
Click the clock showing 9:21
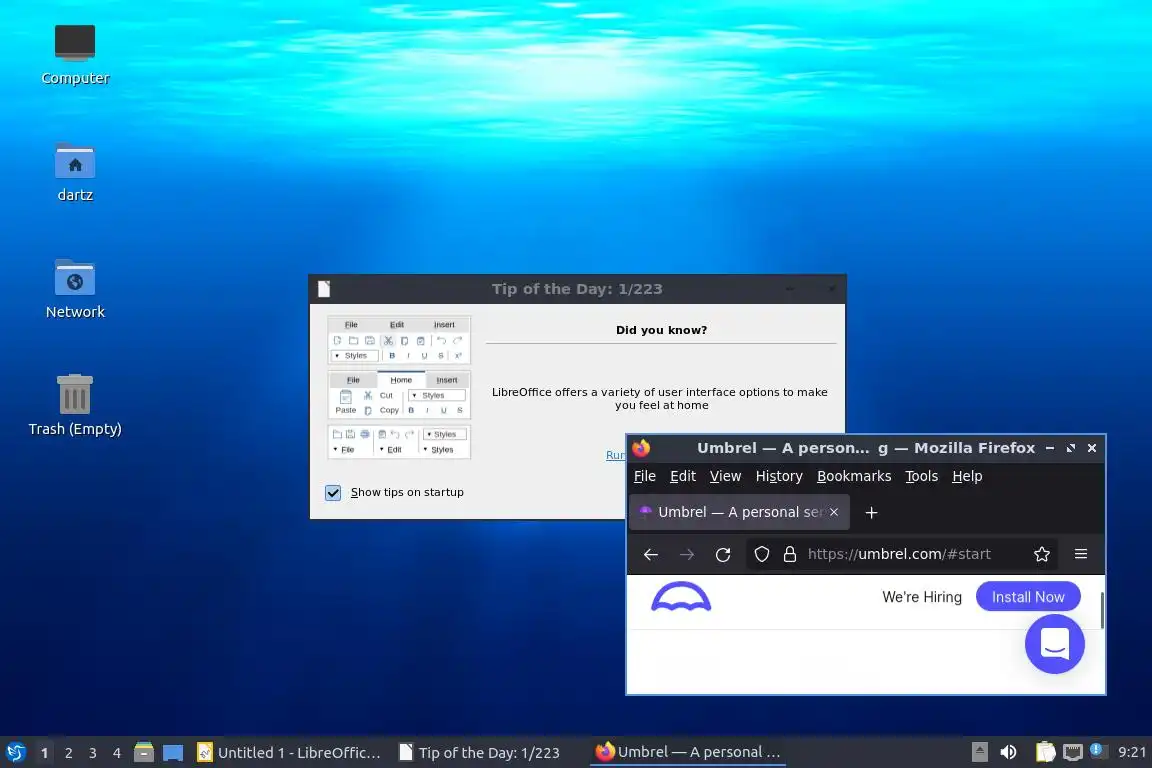point(1131,752)
